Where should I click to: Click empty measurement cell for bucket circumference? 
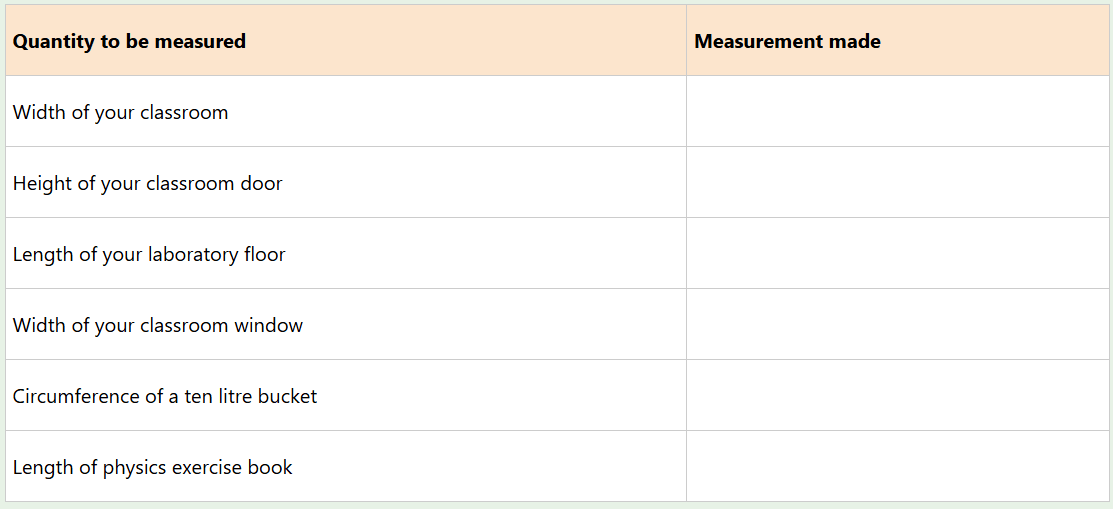(x=897, y=396)
